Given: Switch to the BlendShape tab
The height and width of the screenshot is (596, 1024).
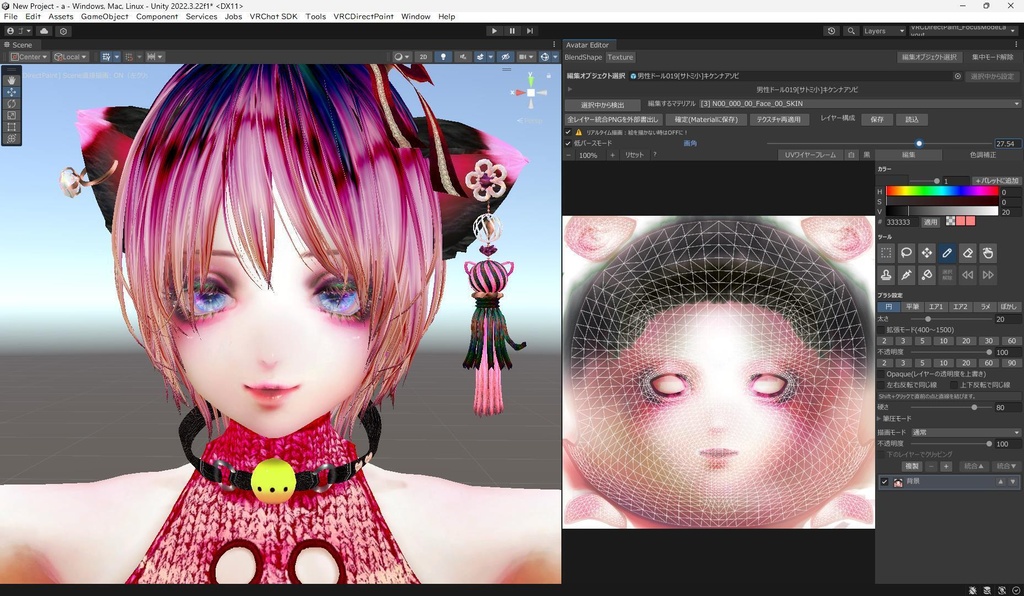Looking at the screenshot, I should point(583,57).
